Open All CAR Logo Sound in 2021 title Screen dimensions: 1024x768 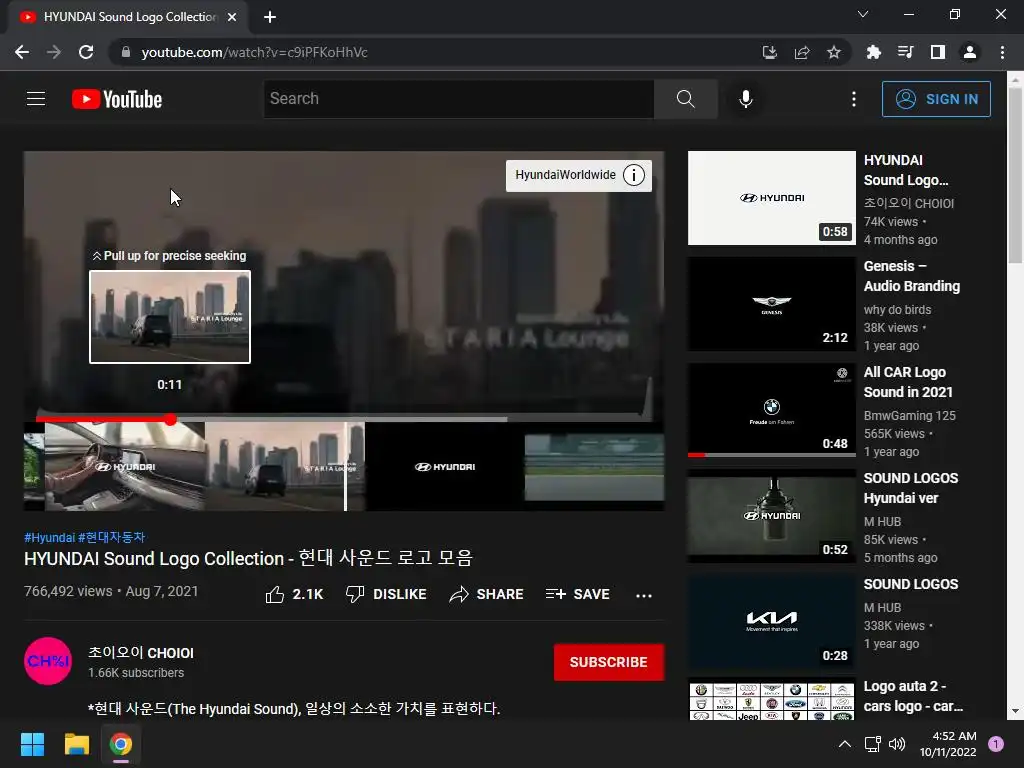pos(908,382)
